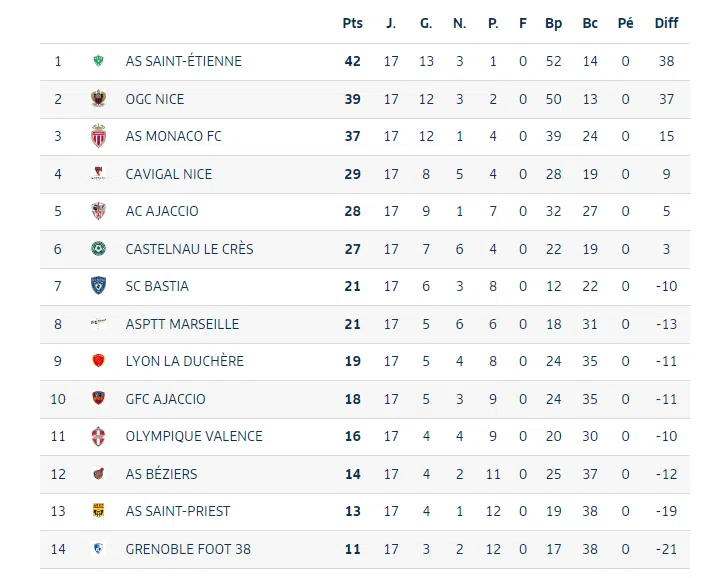
Task: Open the ASPTT Marseille team link
Action: (x=182, y=324)
